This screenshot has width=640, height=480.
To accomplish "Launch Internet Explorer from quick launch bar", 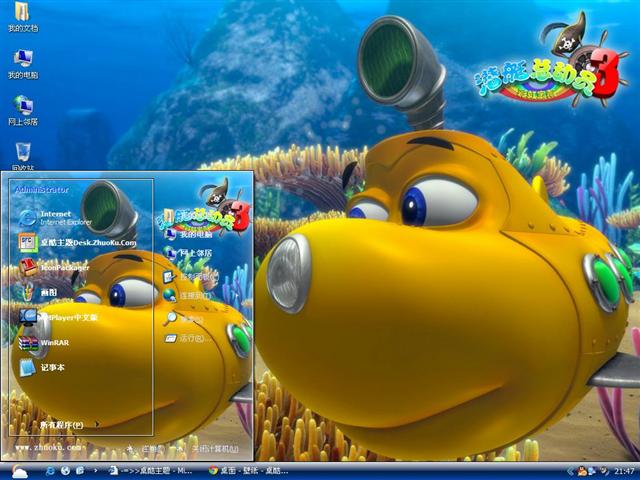I will [x=50, y=471].
